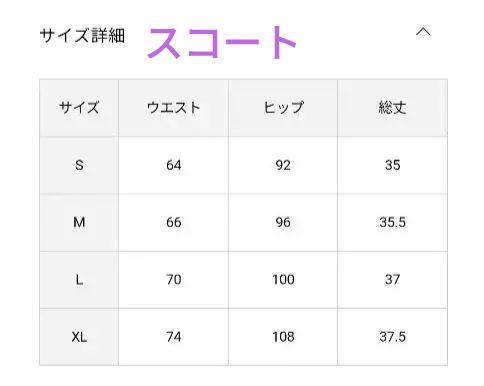The width and height of the screenshot is (484, 386).
Task: Click hip value 92 cell
Action: [x=283, y=165]
